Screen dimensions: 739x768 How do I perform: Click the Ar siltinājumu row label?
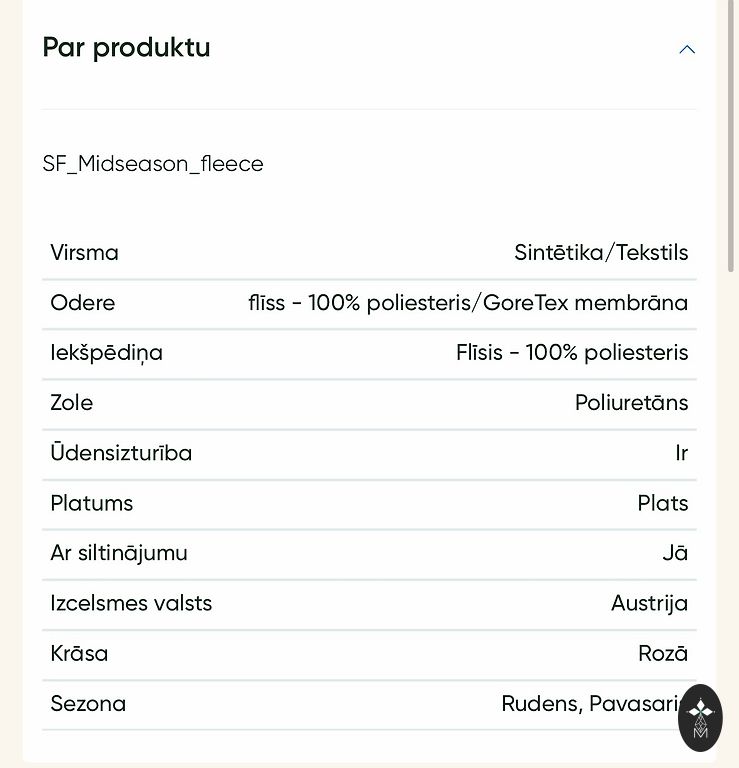119,553
